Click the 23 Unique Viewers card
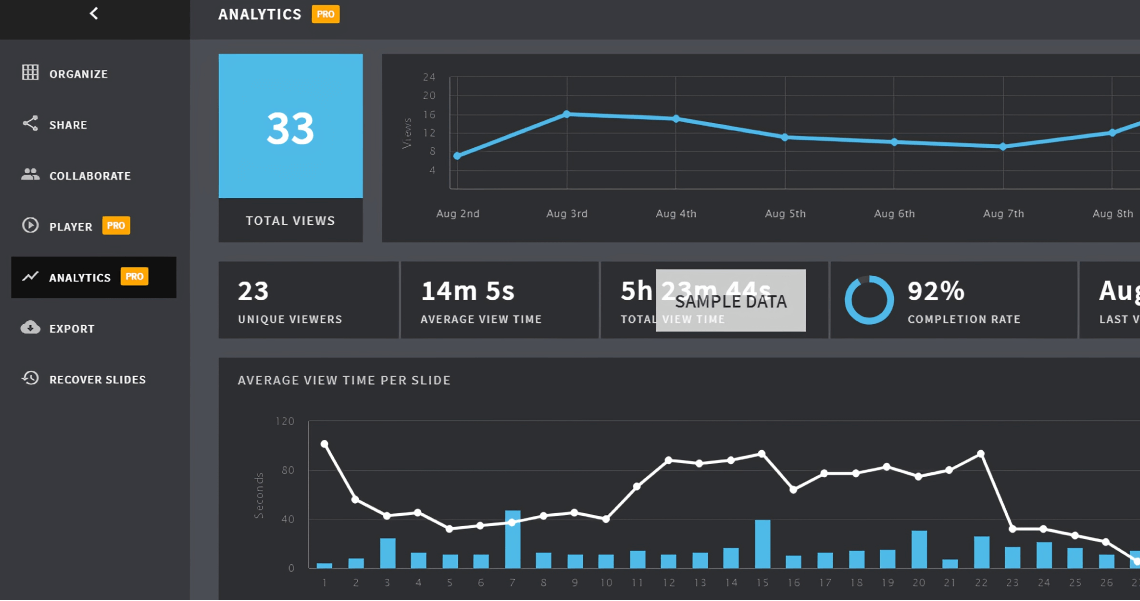 pyautogui.click(x=308, y=300)
